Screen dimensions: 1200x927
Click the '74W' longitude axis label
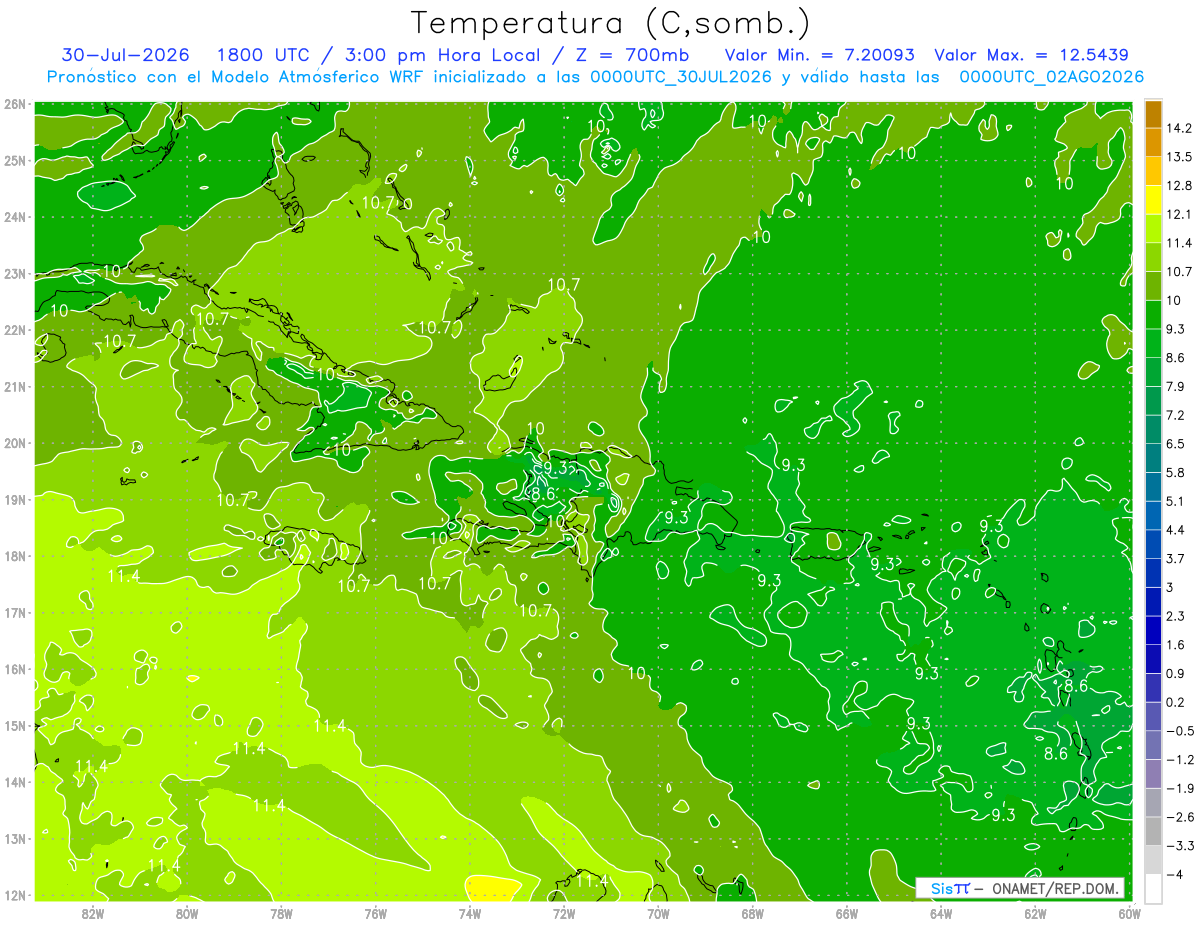coord(470,914)
